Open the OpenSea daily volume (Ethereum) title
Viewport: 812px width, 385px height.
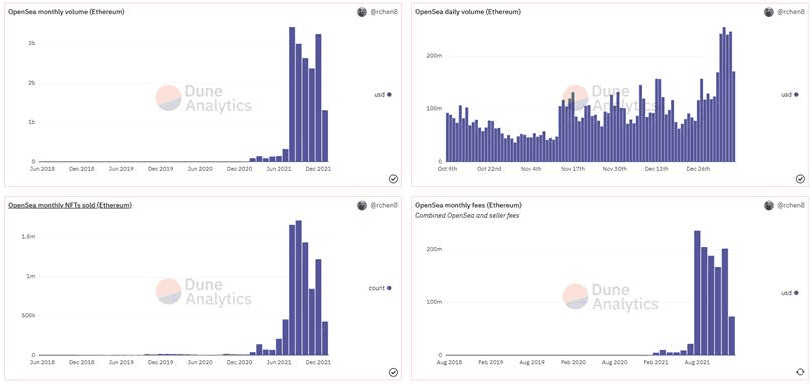pos(468,12)
